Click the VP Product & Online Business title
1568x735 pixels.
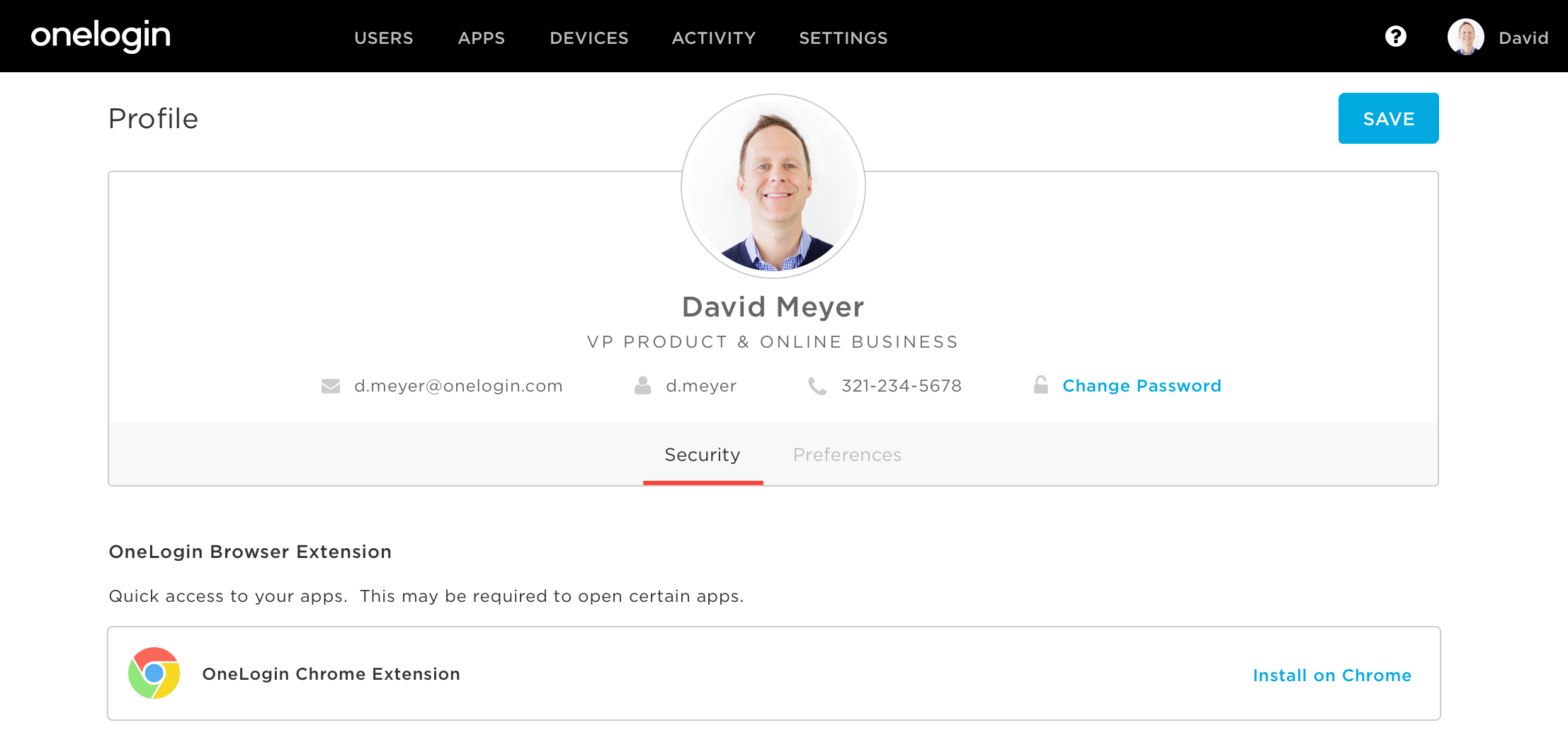[773, 342]
